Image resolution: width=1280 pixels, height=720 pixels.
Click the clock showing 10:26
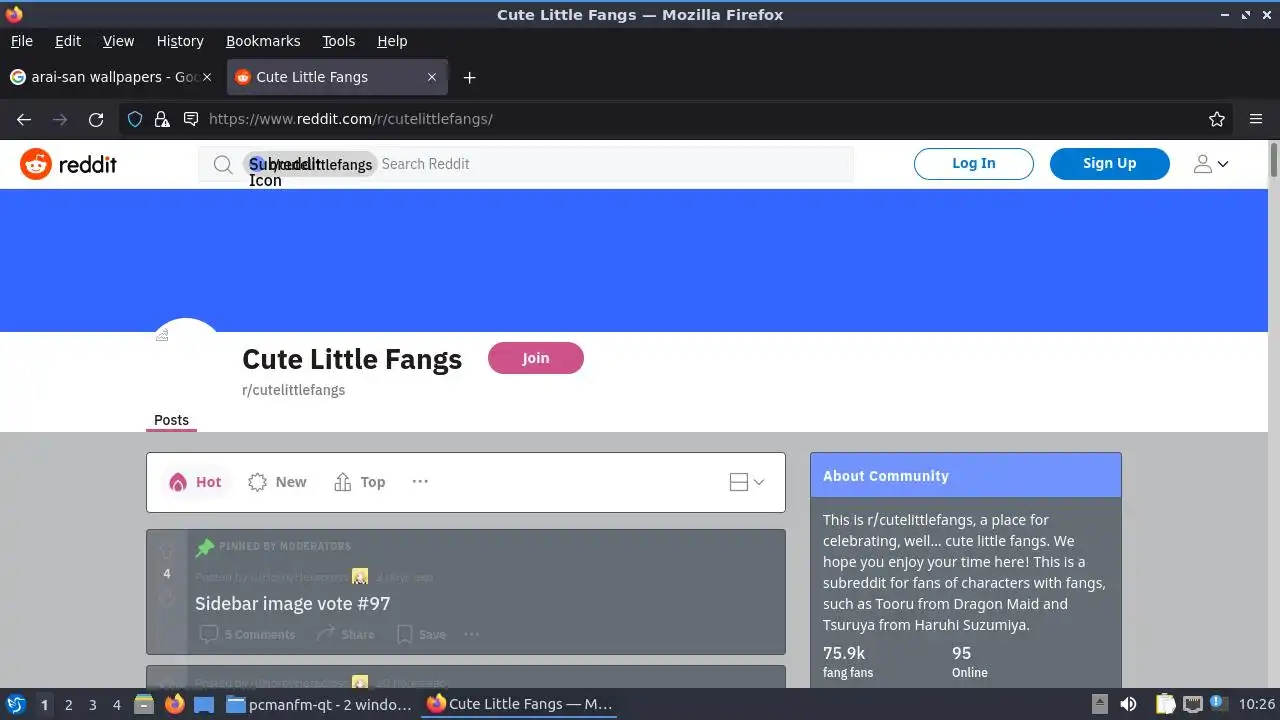(x=1257, y=704)
